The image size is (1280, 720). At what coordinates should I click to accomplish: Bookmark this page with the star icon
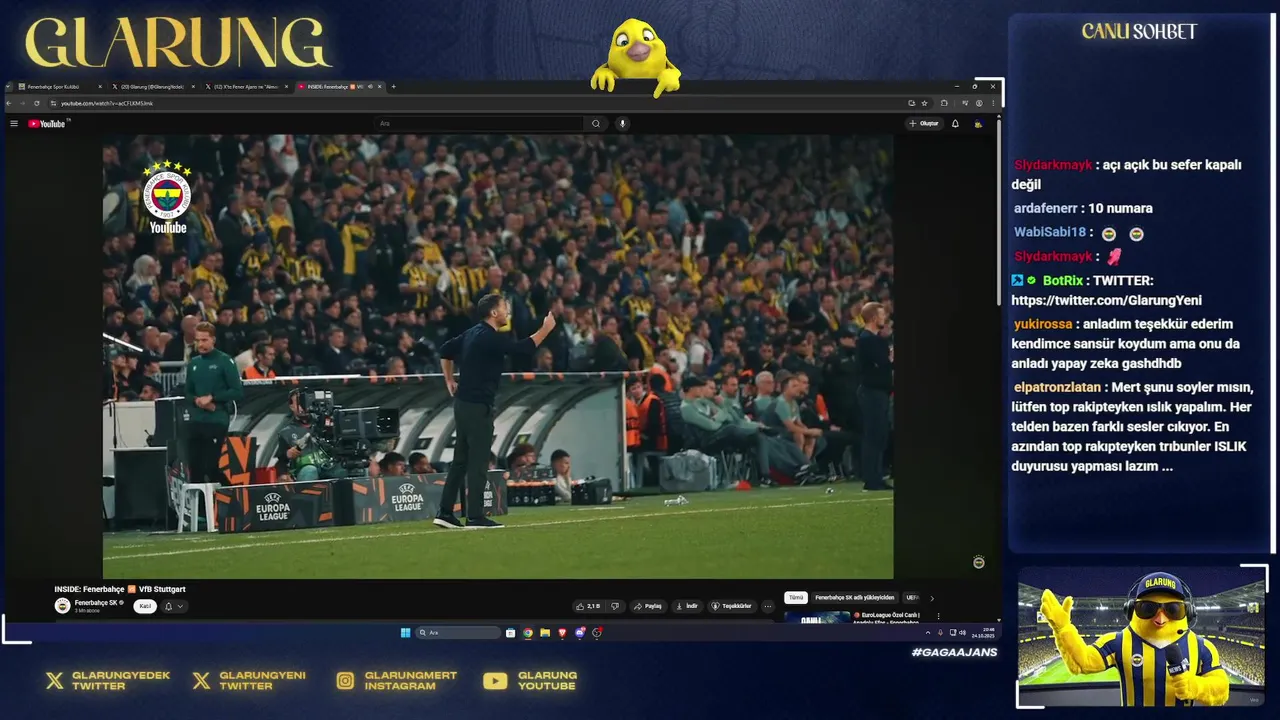[924, 103]
